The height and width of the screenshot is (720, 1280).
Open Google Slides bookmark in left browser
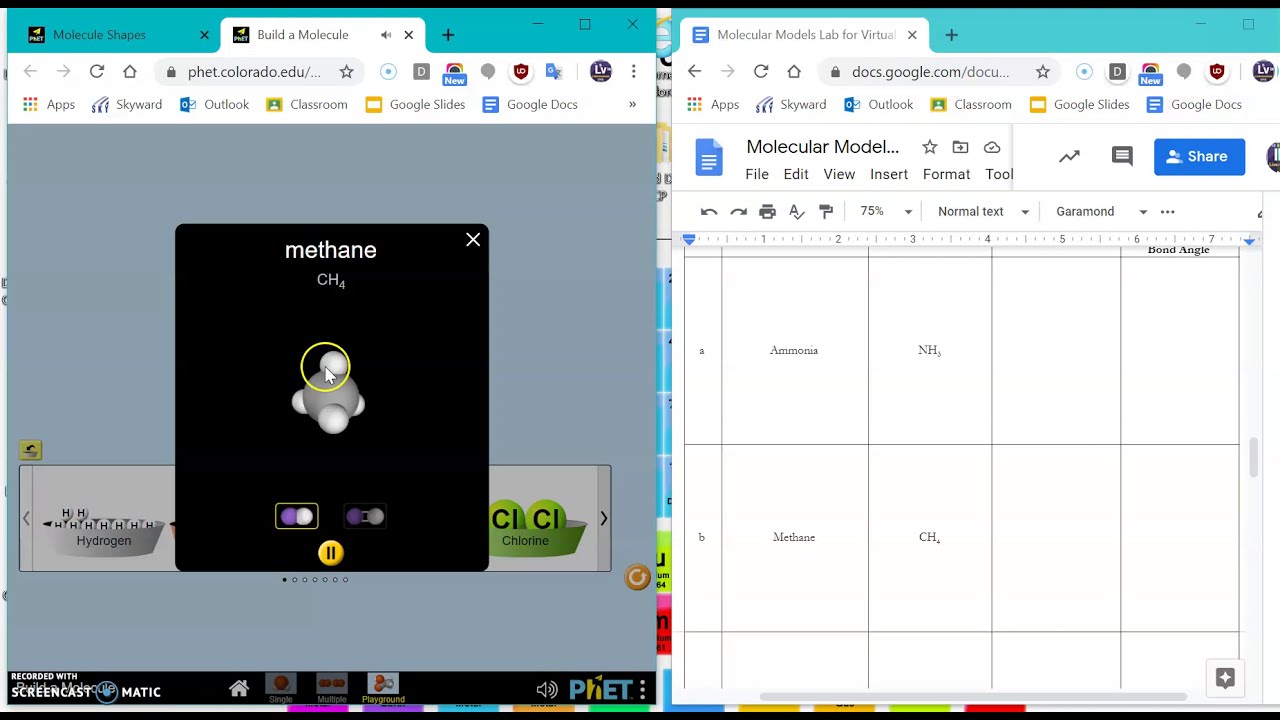coord(415,104)
